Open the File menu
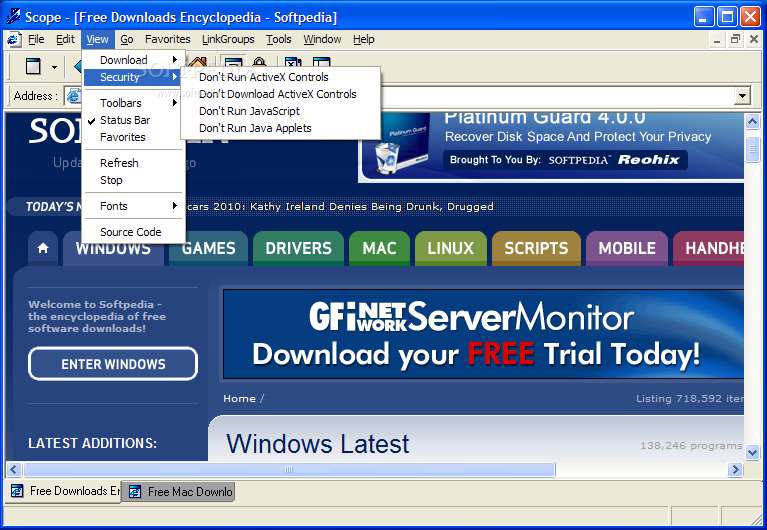The width and height of the screenshot is (767, 530). tap(36, 39)
